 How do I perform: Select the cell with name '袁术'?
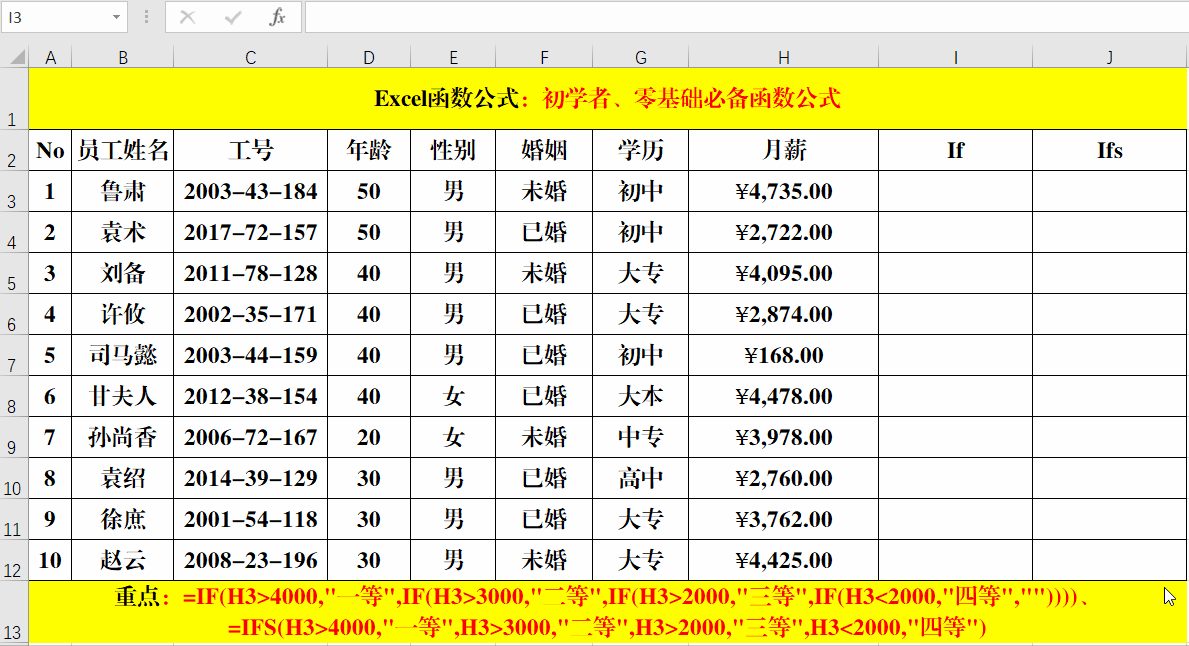click(123, 232)
